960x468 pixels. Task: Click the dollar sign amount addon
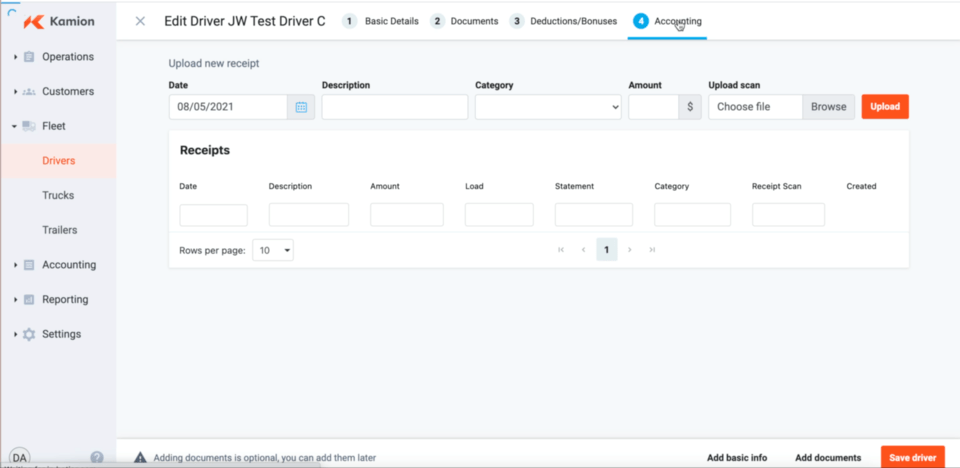coord(690,107)
